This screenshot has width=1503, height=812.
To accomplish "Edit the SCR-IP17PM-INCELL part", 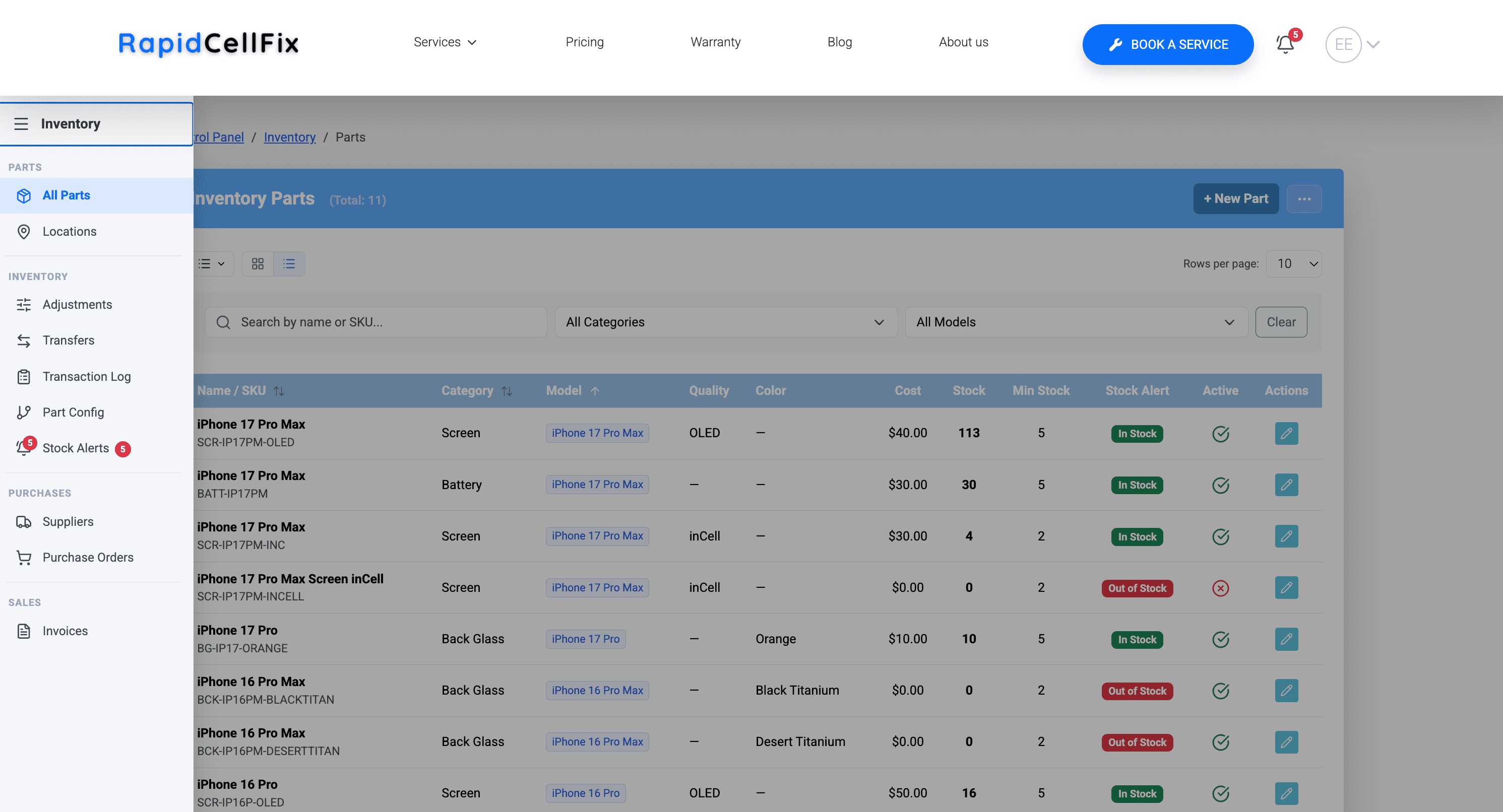I will click(1286, 587).
